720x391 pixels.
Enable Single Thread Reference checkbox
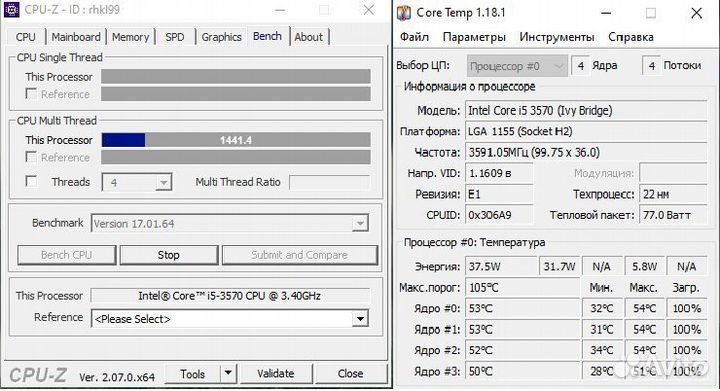click(31, 94)
